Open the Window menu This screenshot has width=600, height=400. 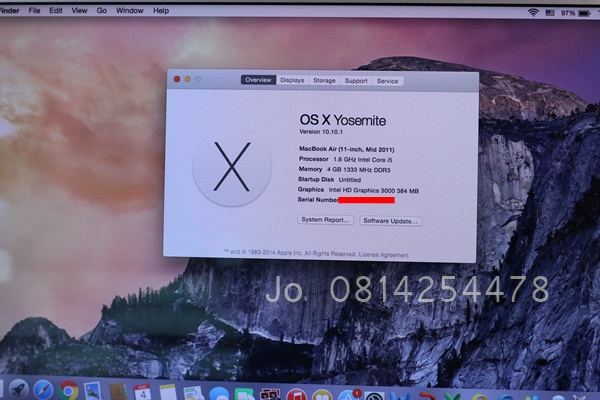130,11
